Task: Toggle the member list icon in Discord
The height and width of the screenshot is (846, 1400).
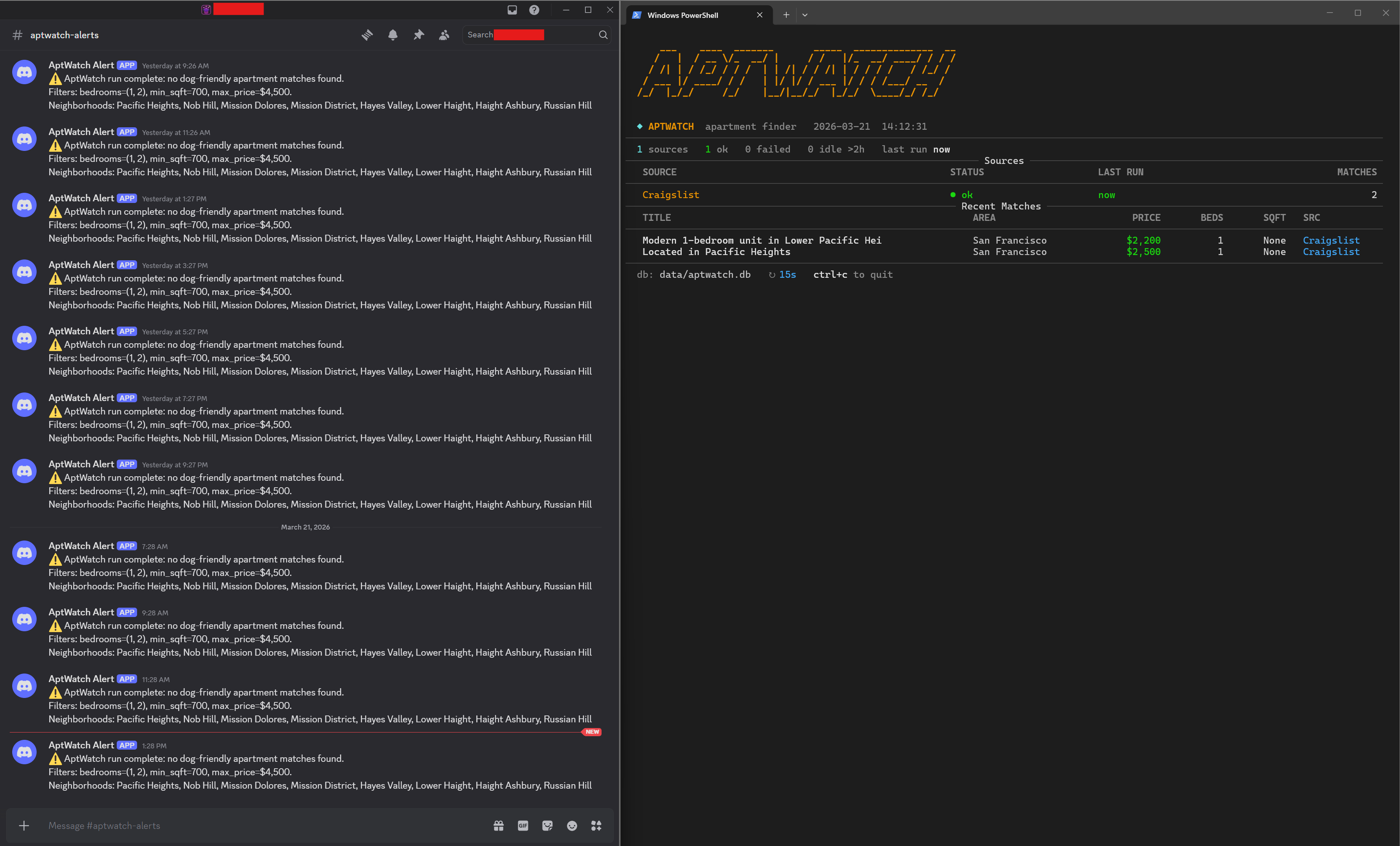Action: tap(444, 35)
